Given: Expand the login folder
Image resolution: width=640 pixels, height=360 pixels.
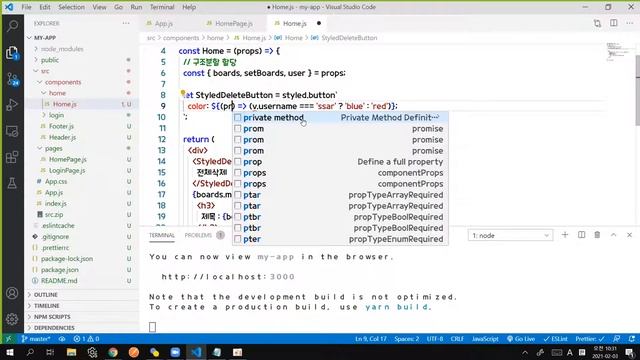Looking at the screenshot, I should pos(56,115).
